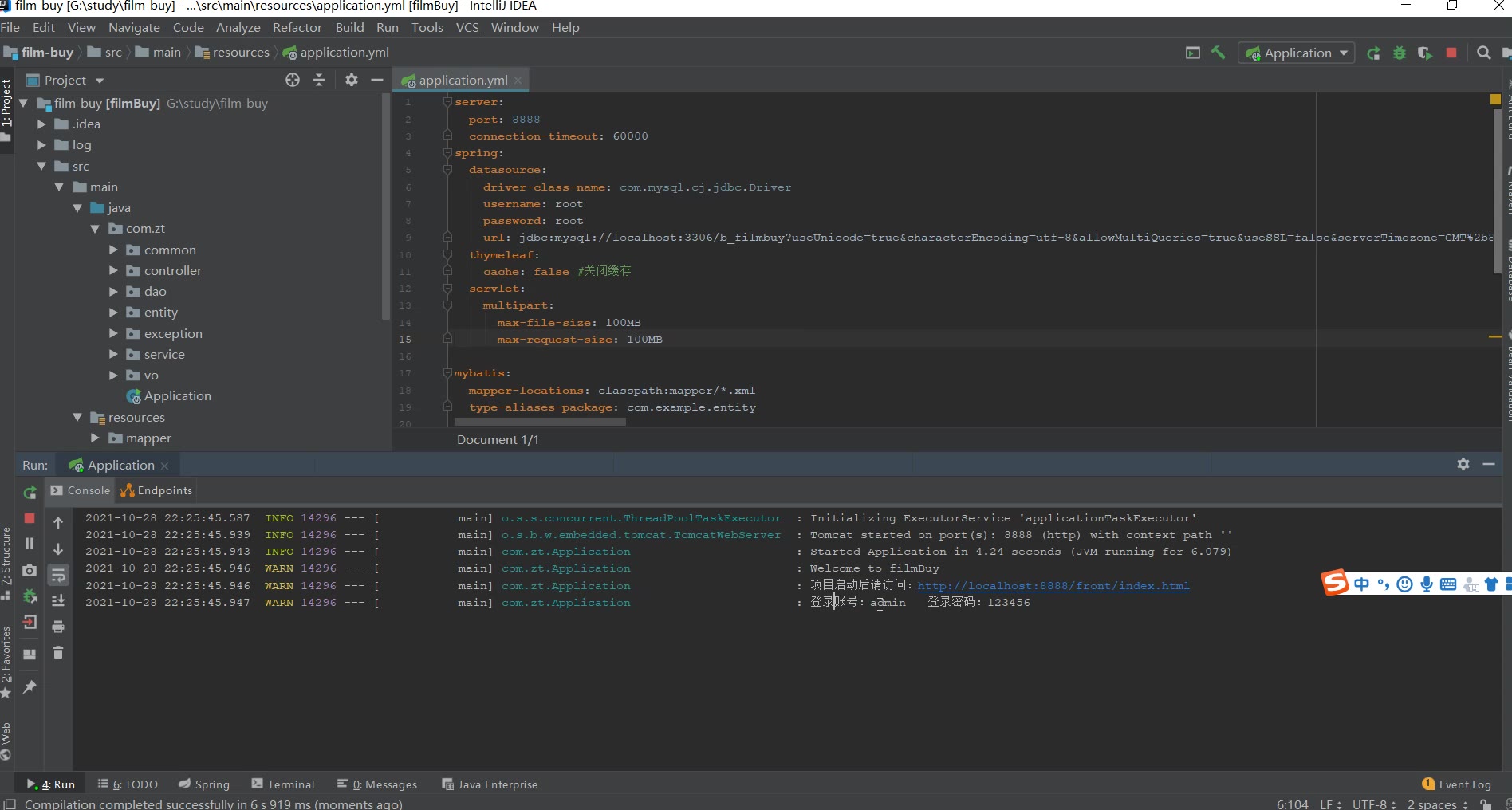
Task: Click the Build Project hammer icon
Action: [1218, 53]
